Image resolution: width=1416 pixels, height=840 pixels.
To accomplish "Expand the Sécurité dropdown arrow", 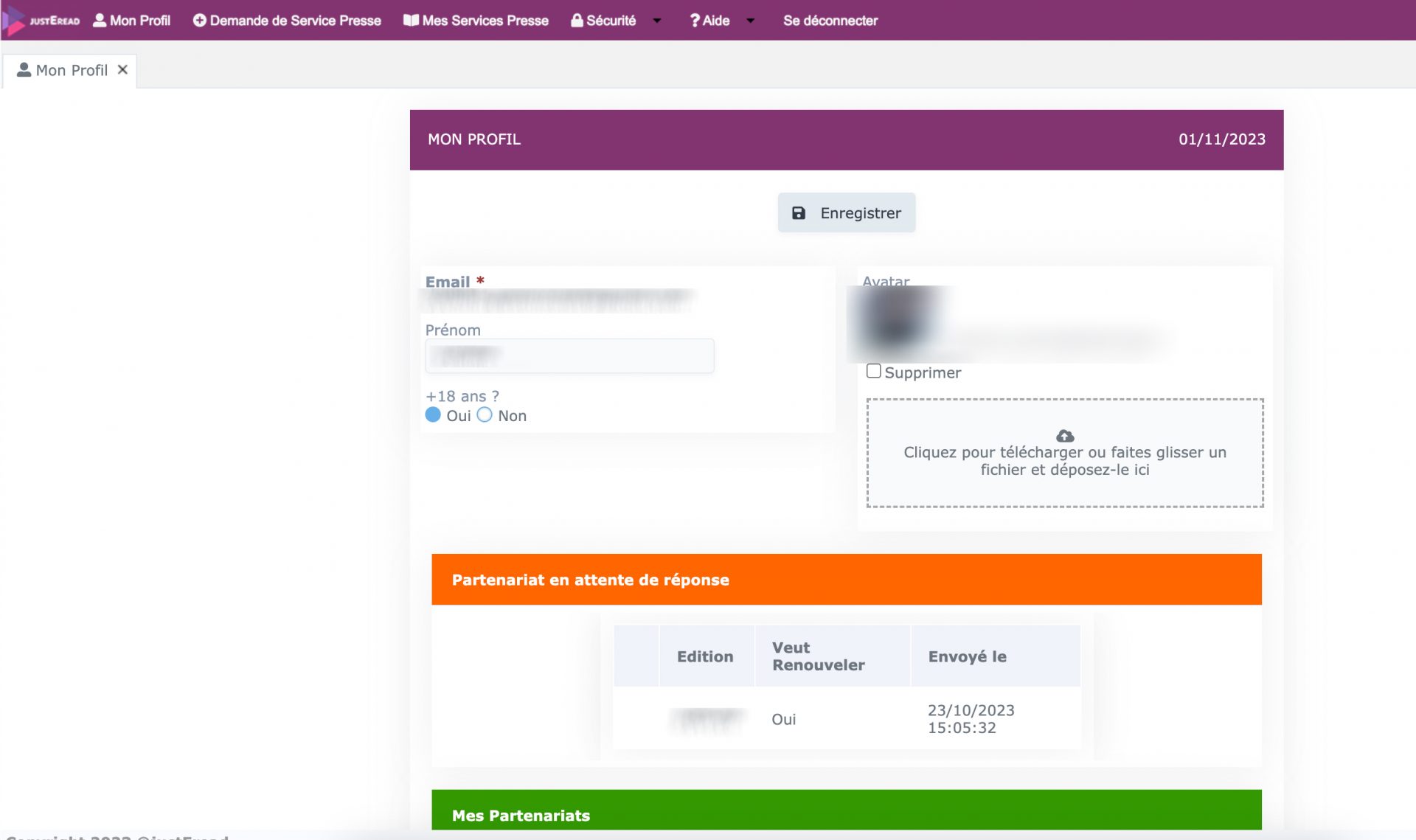I will click(x=657, y=21).
